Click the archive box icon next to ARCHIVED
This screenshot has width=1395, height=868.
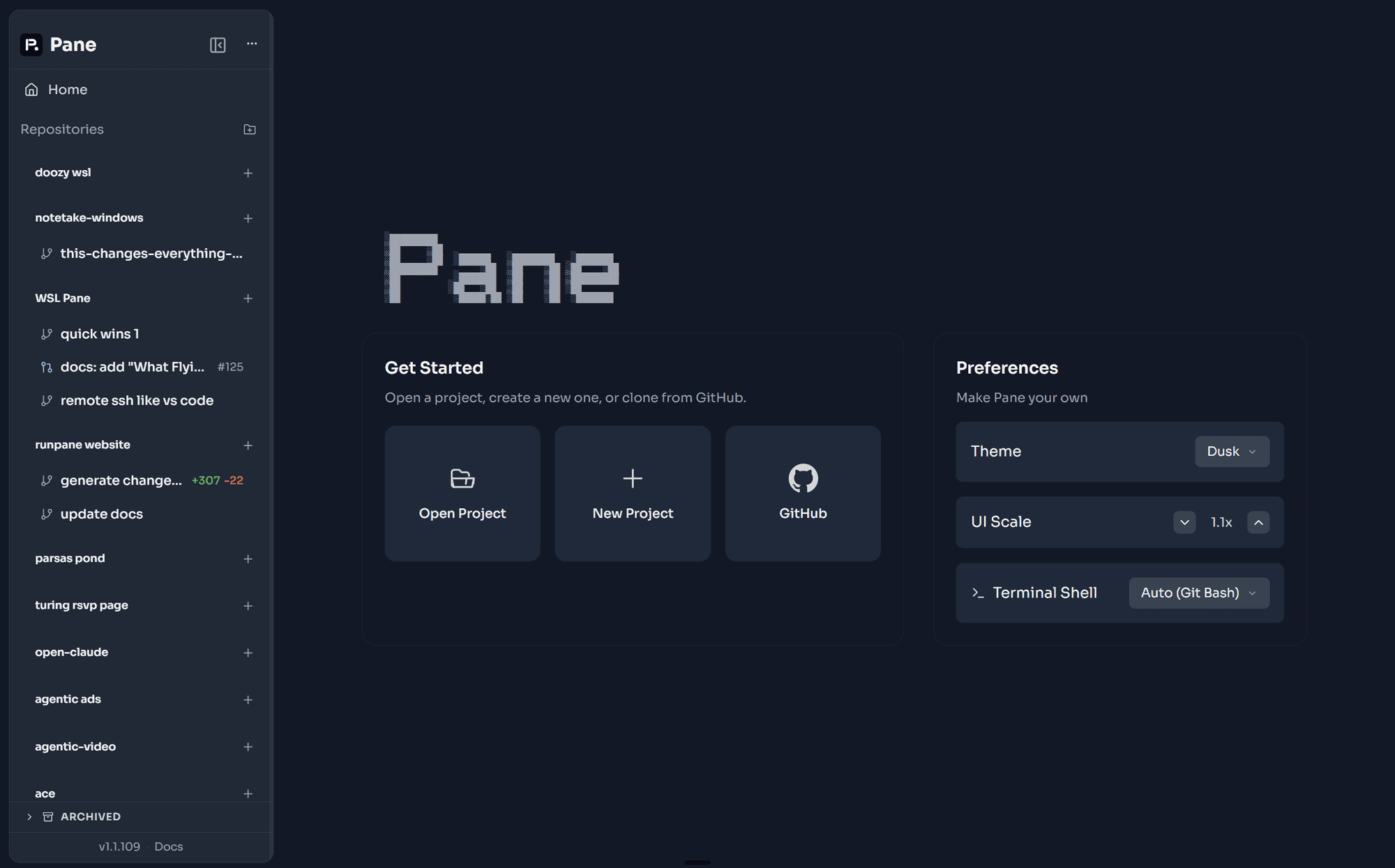pos(47,816)
